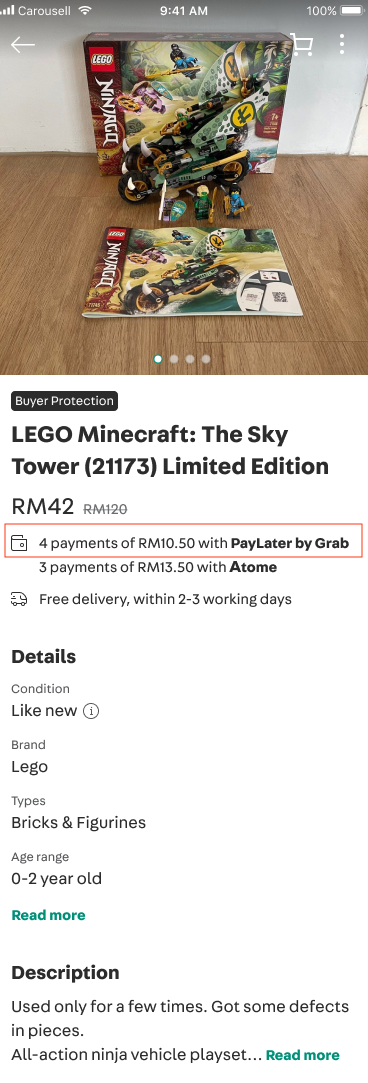Open PayLater by Grab payment option

(184, 543)
